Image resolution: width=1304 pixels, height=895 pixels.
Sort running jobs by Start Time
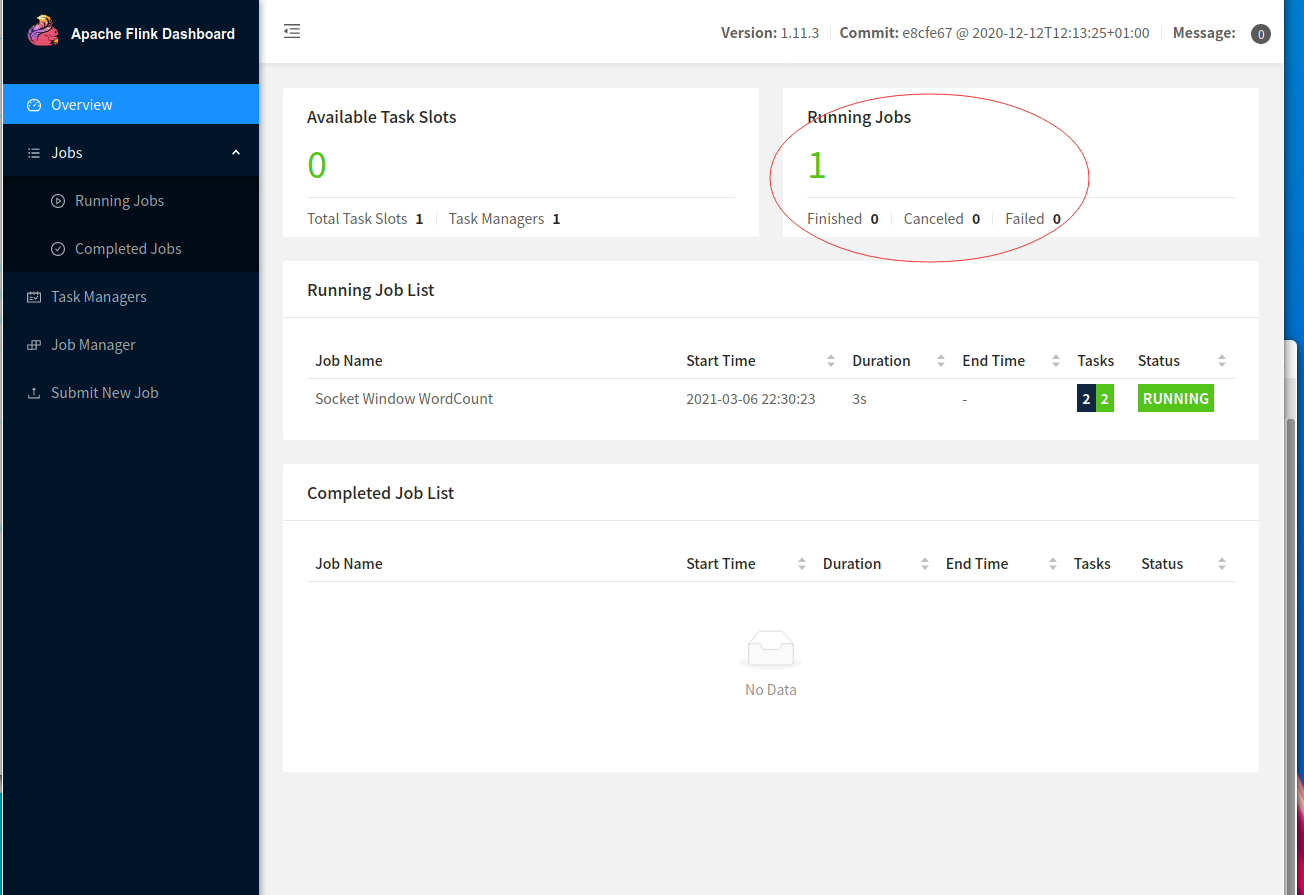(831, 361)
